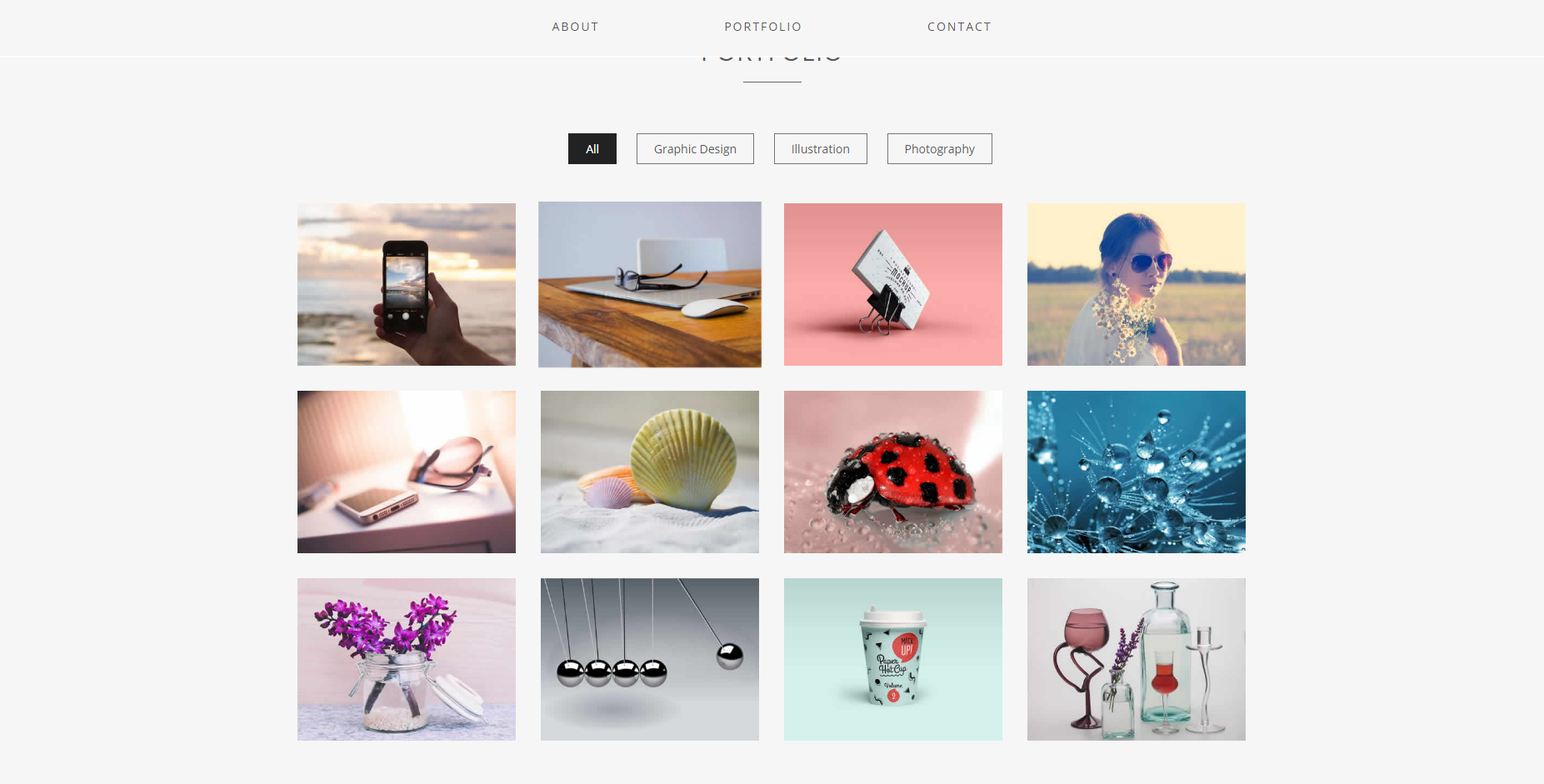
Task: Click the partially hidden Portfolio section heading
Action: tap(772, 59)
